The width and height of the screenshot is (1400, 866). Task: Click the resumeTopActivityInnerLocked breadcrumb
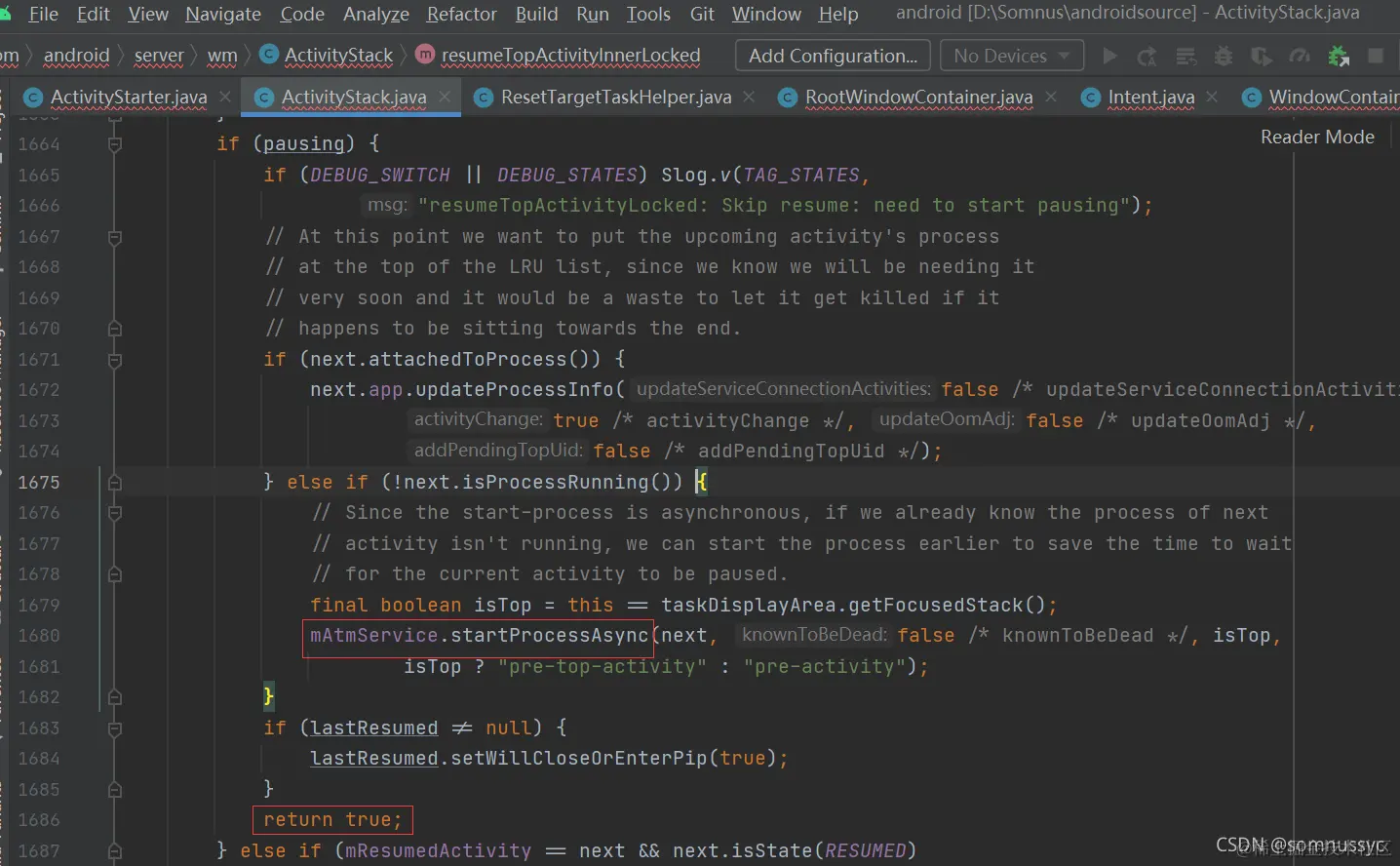tap(570, 56)
